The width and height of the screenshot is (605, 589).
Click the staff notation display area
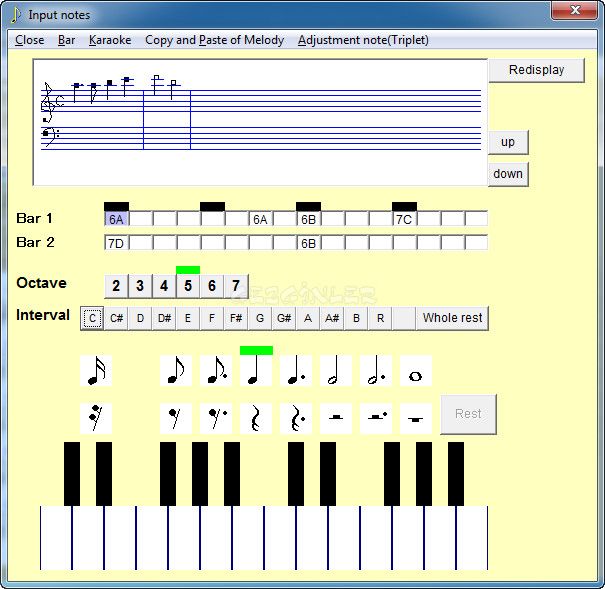click(260, 122)
